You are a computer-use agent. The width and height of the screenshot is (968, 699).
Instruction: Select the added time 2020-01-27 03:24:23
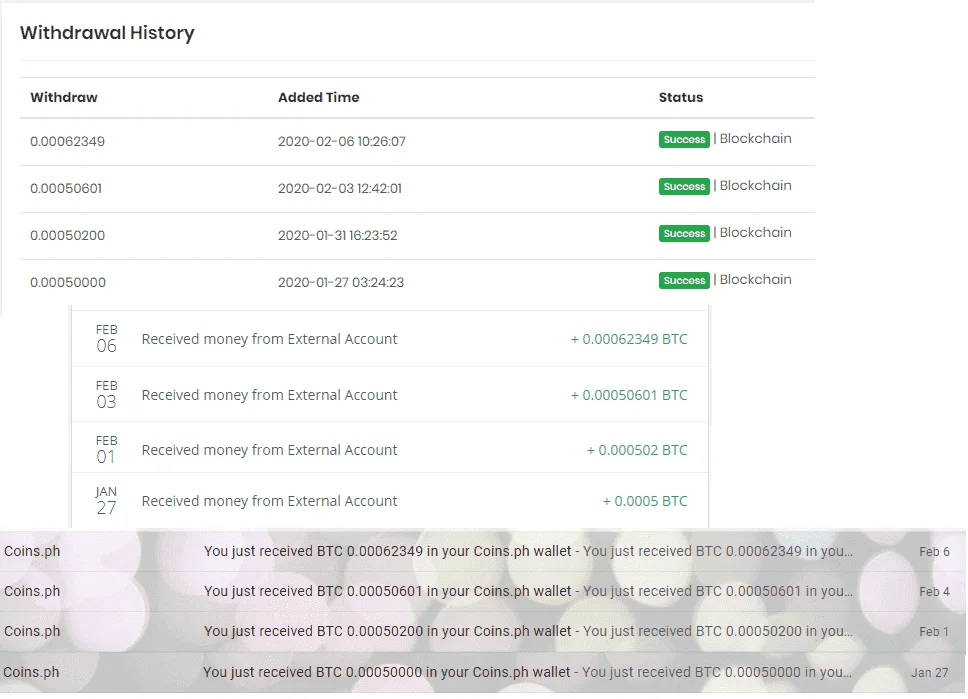coord(341,282)
